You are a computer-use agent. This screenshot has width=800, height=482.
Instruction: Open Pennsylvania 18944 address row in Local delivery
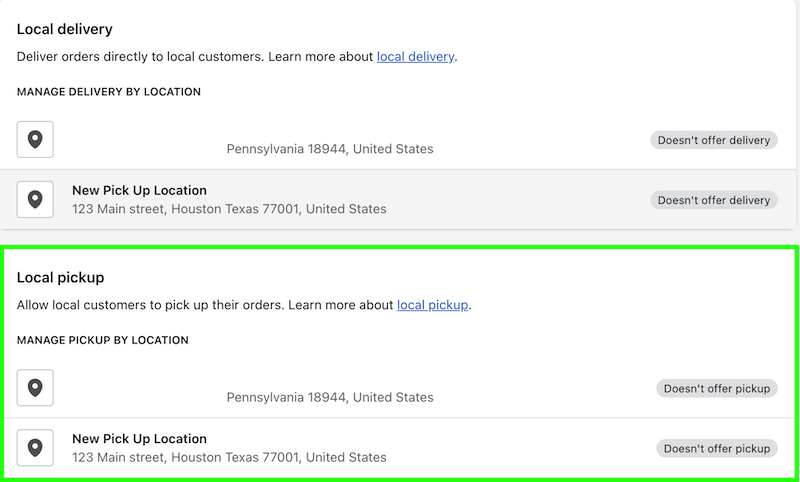[x=330, y=149]
